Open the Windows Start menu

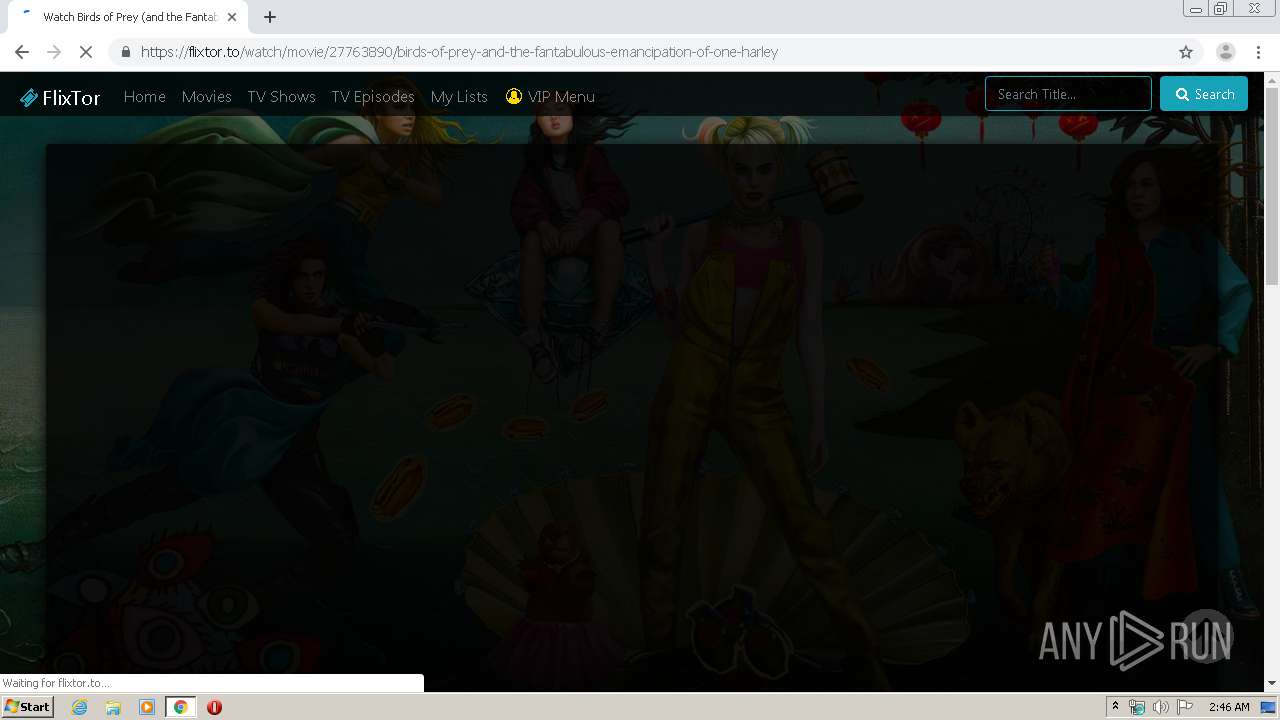tap(27, 707)
